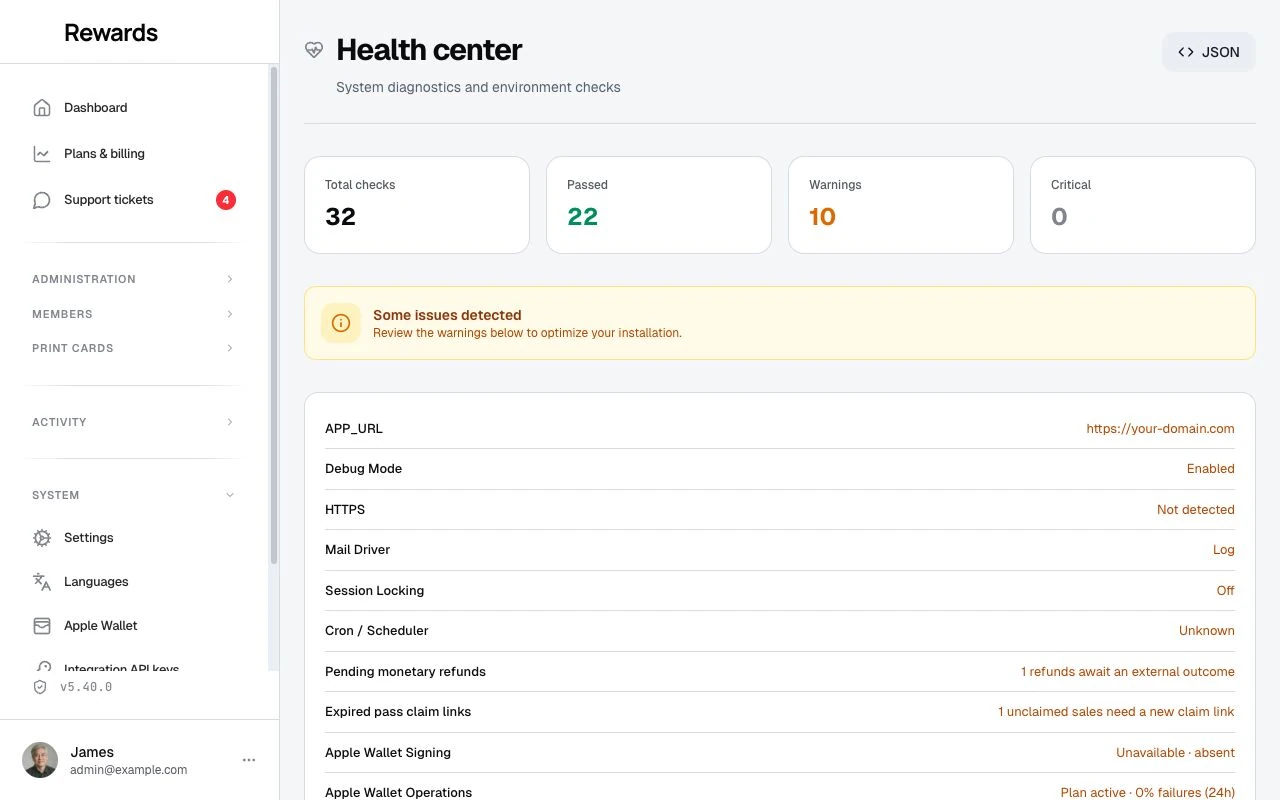Open the Languages menu item
1280x800 pixels.
coord(134,582)
